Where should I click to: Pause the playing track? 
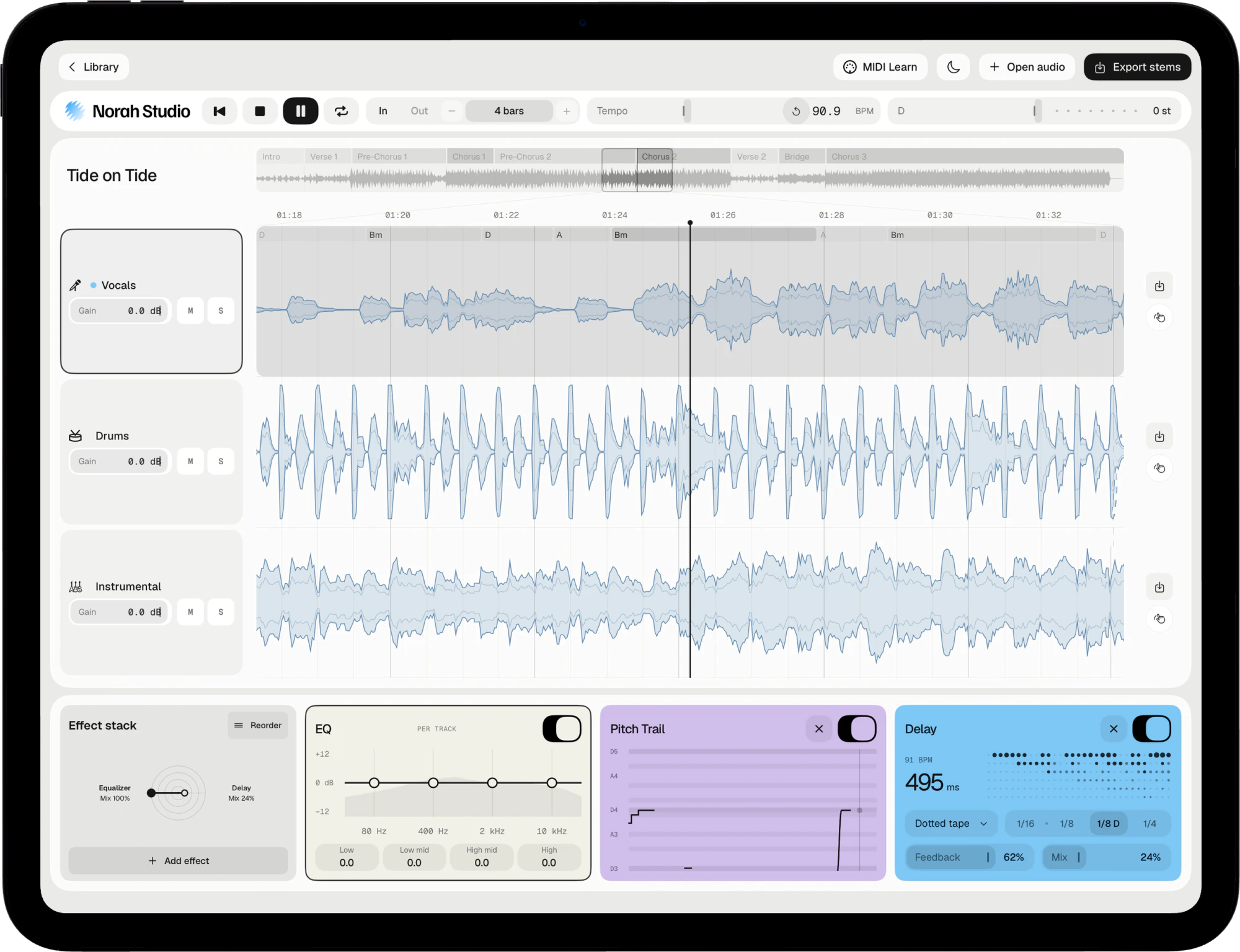tap(301, 111)
